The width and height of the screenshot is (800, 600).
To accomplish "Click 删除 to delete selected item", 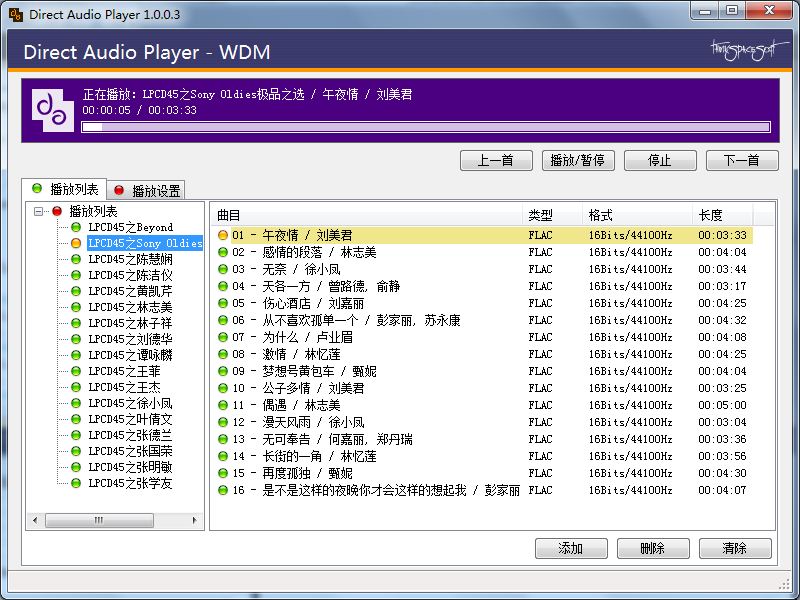I will tap(653, 548).
